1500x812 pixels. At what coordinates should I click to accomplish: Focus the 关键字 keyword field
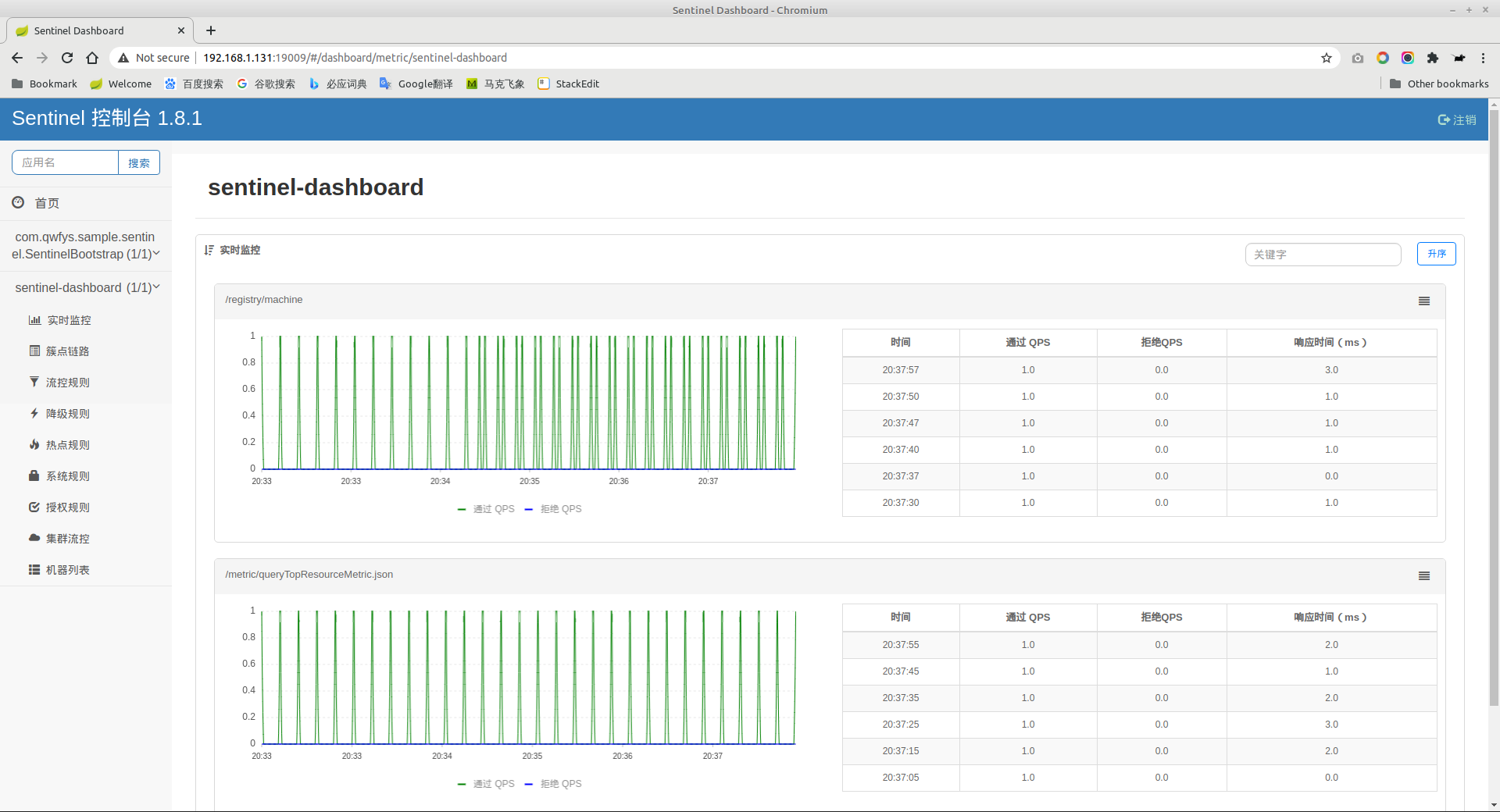tap(1323, 255)
